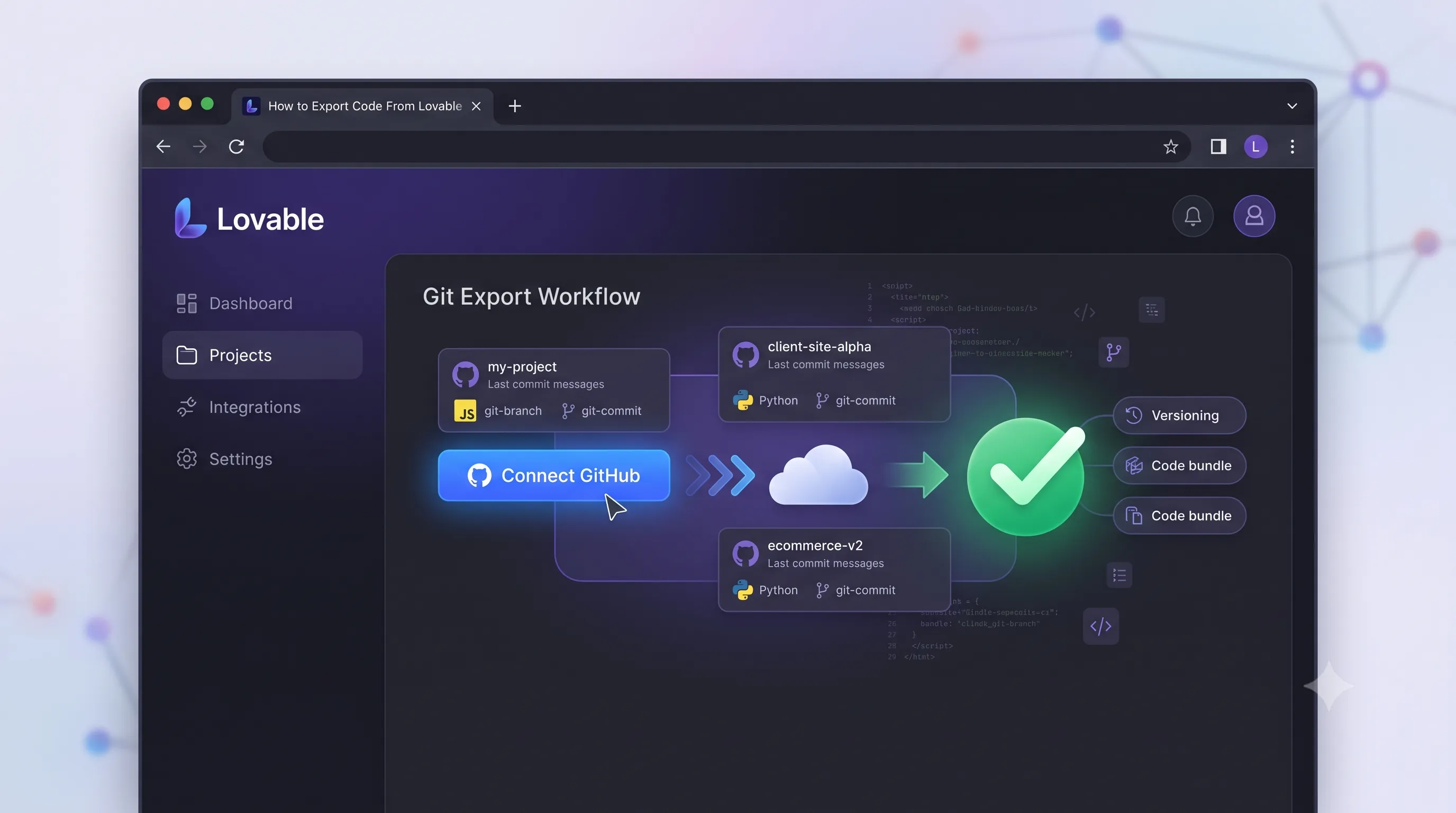
Task: Click the faded list tile at top right
Action: pyautogui.click(x=1151, y=310)
